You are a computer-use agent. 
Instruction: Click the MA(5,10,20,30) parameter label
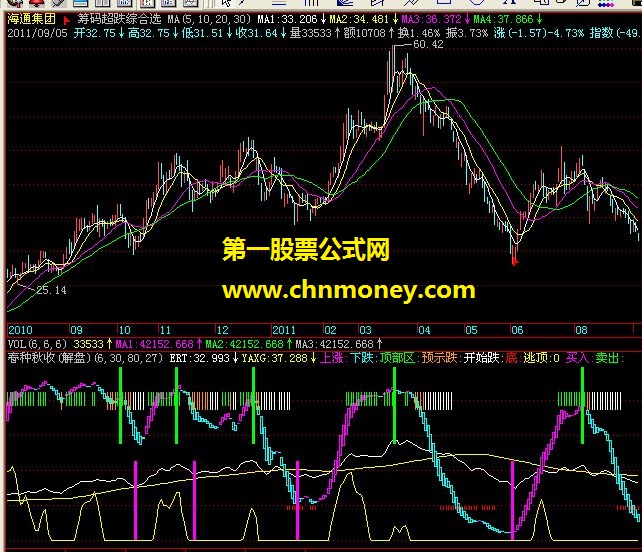(x=209, y=19)
